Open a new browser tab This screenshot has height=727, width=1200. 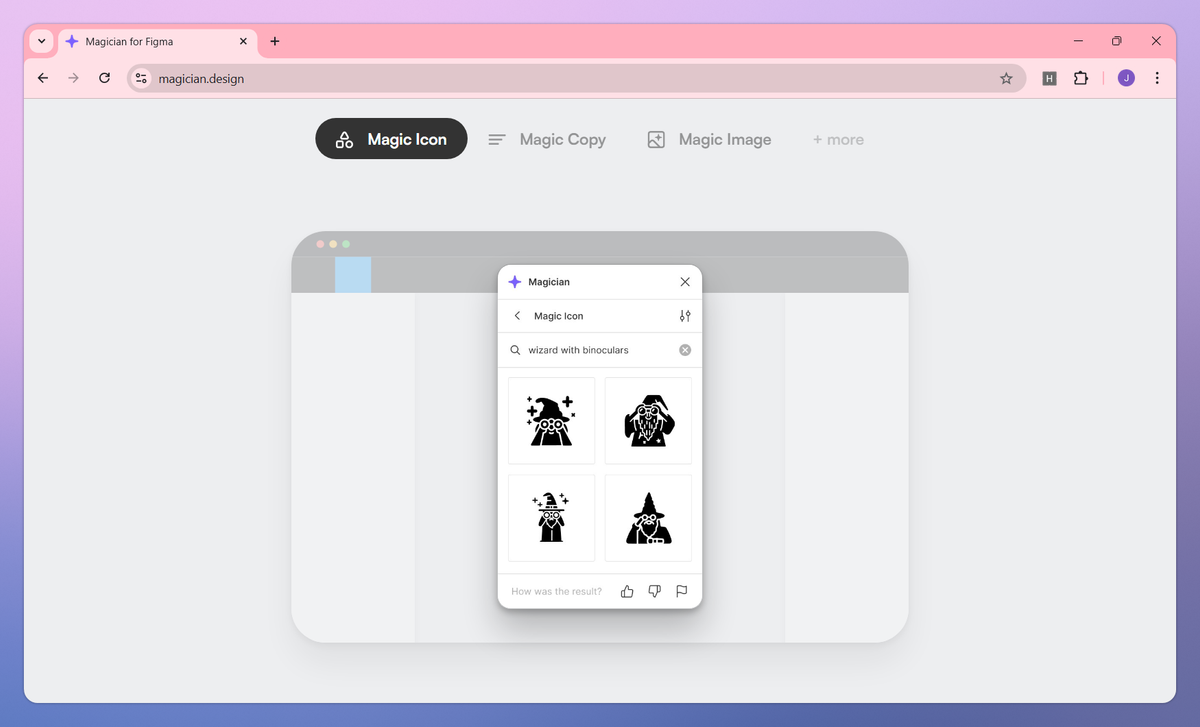(275, 42)
